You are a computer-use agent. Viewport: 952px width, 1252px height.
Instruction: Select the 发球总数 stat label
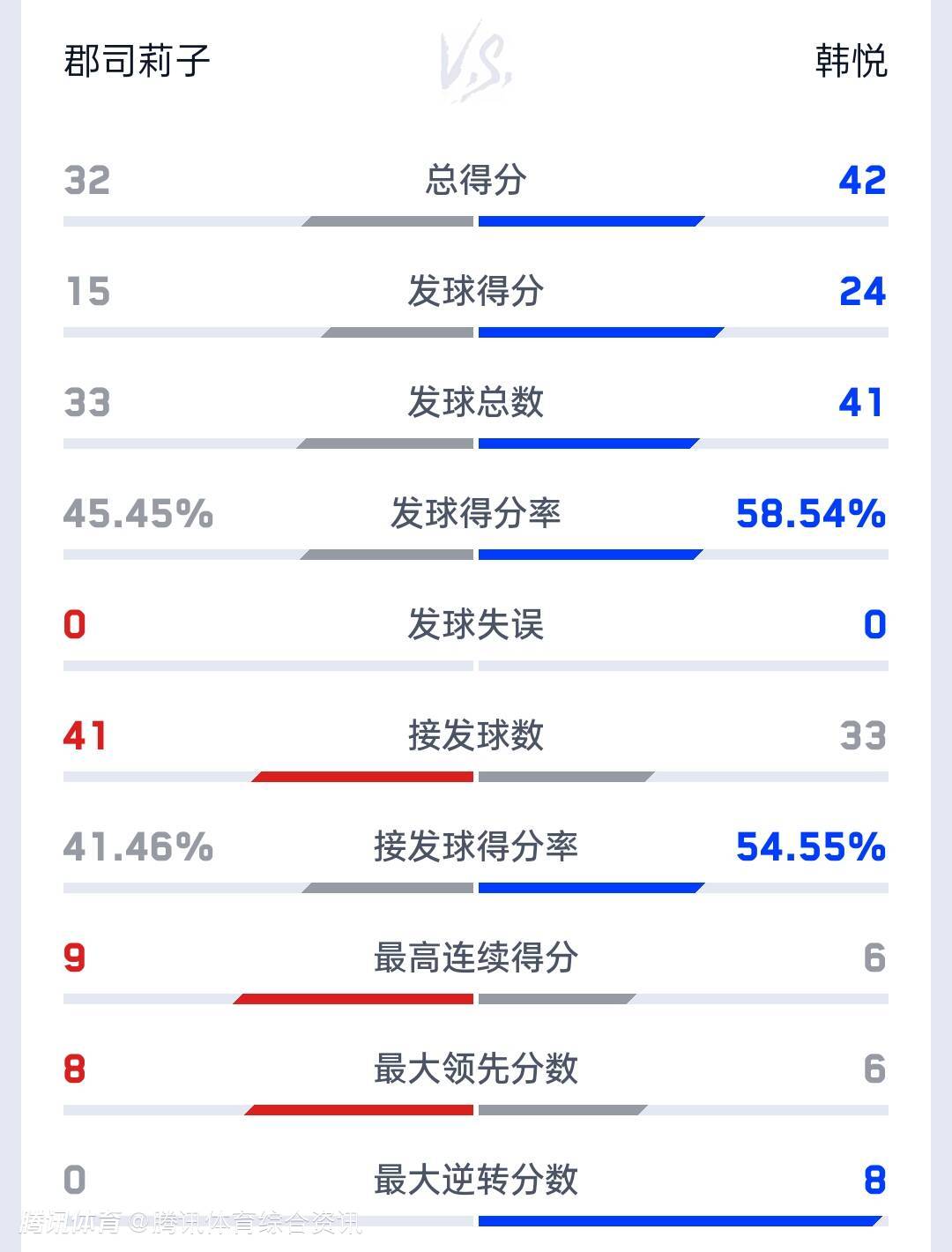point(476,402)
